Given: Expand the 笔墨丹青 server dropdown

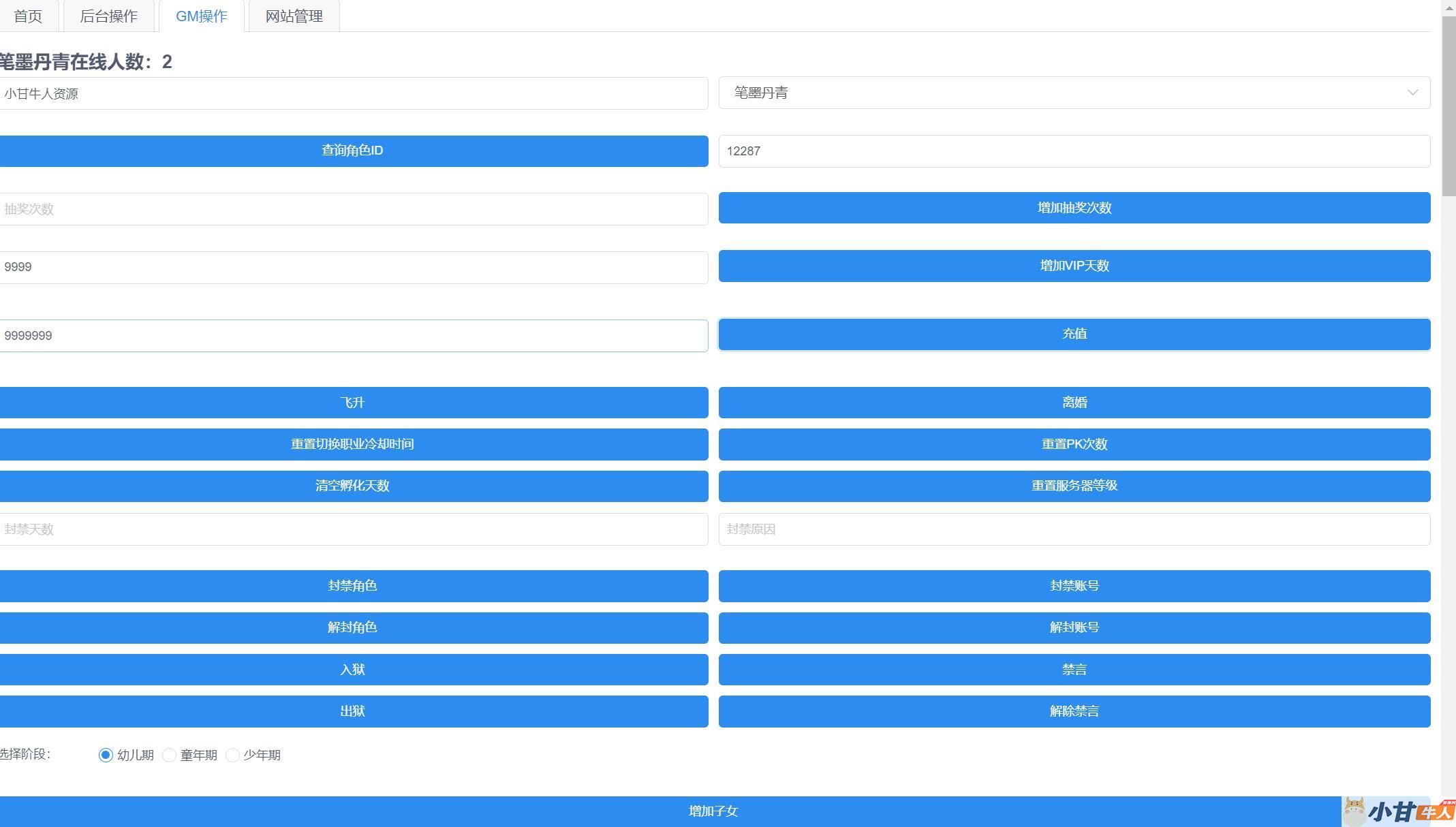Looking at the screenshot, I should [x=1074, y=93].
